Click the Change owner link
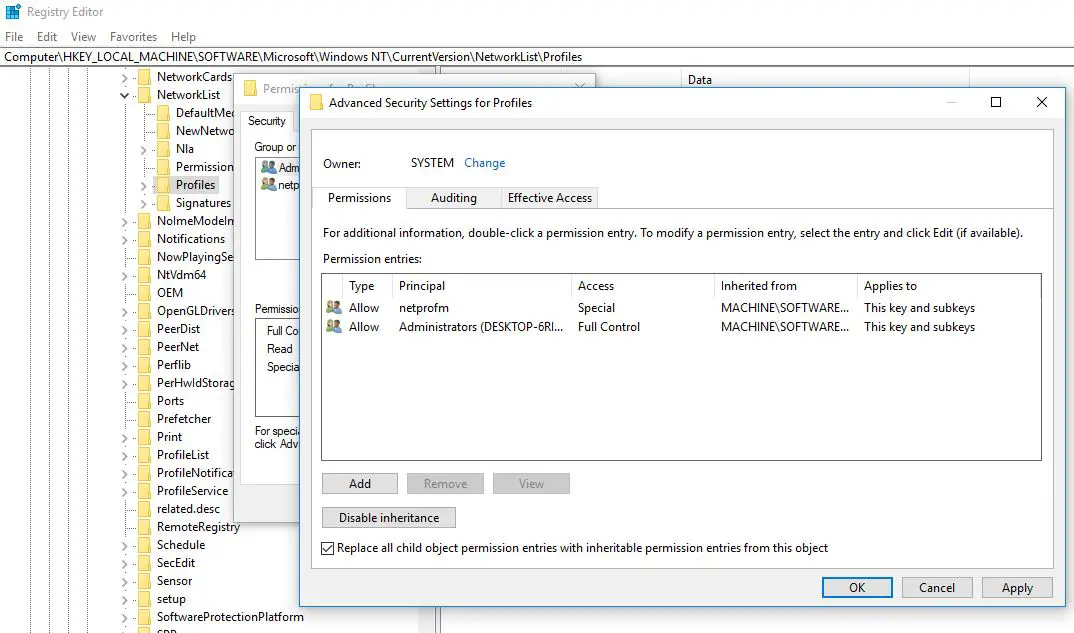 coord(484,163)
